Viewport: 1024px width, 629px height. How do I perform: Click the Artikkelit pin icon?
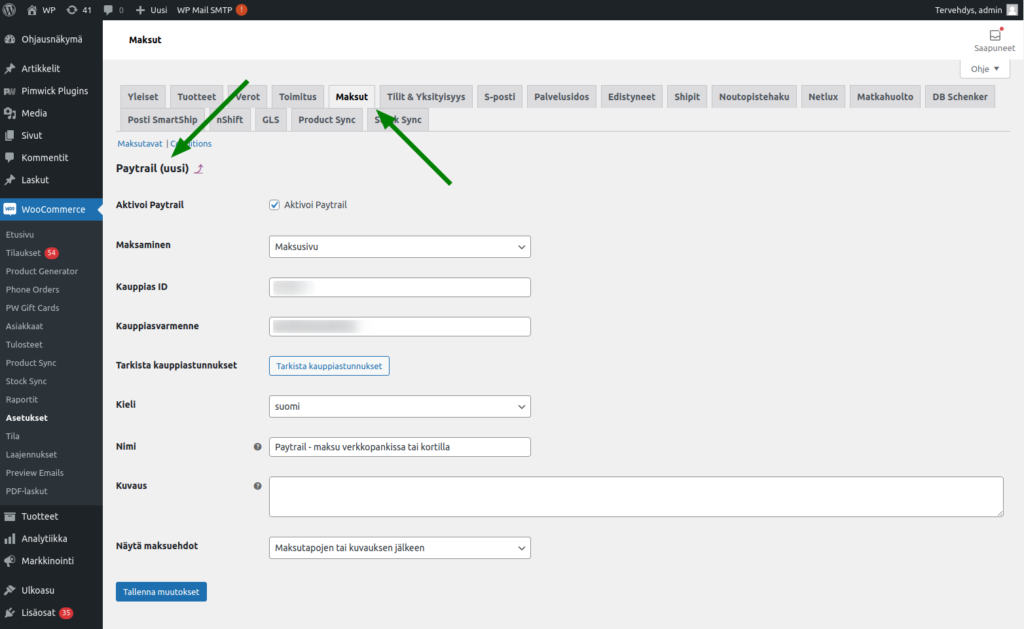click(x=10, y=69)
